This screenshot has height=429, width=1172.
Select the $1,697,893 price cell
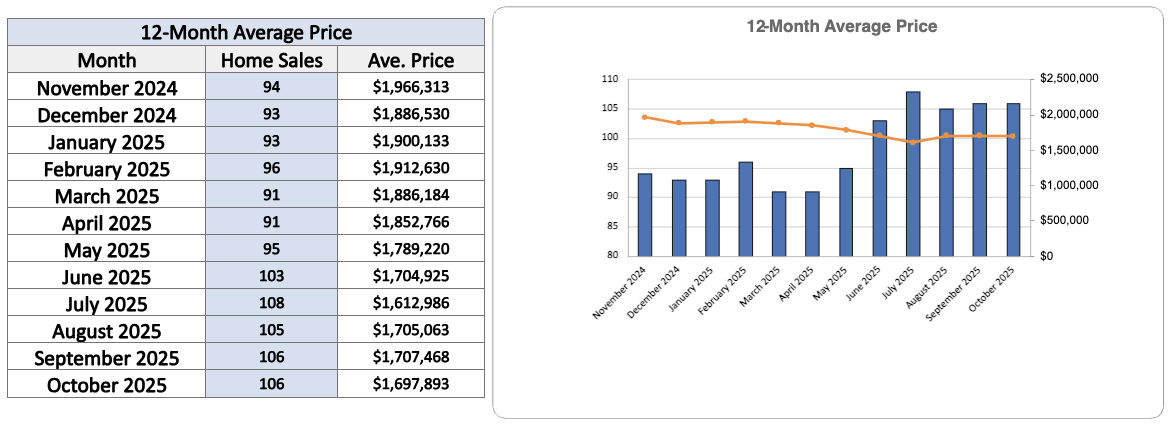[x=411, y=385]
